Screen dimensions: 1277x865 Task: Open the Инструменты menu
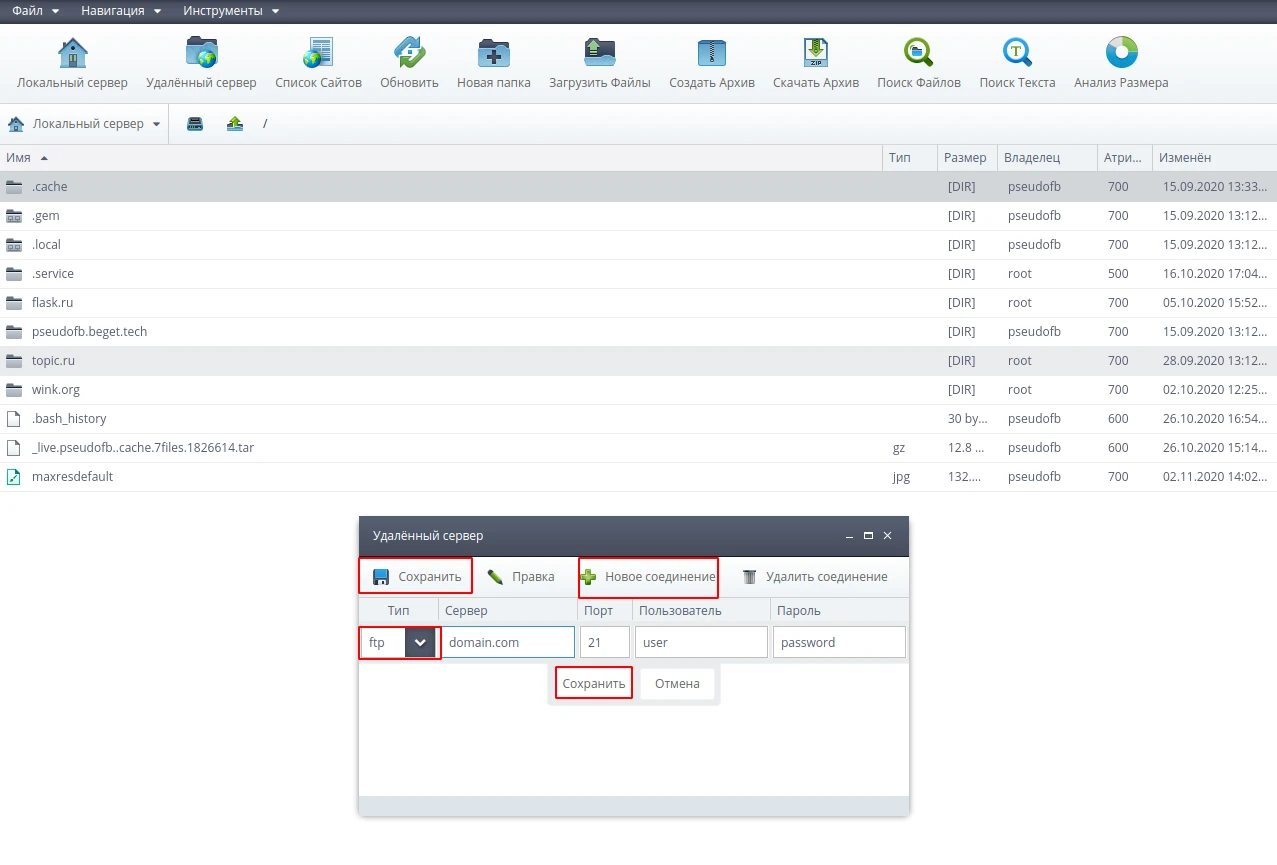coord(231,11)
